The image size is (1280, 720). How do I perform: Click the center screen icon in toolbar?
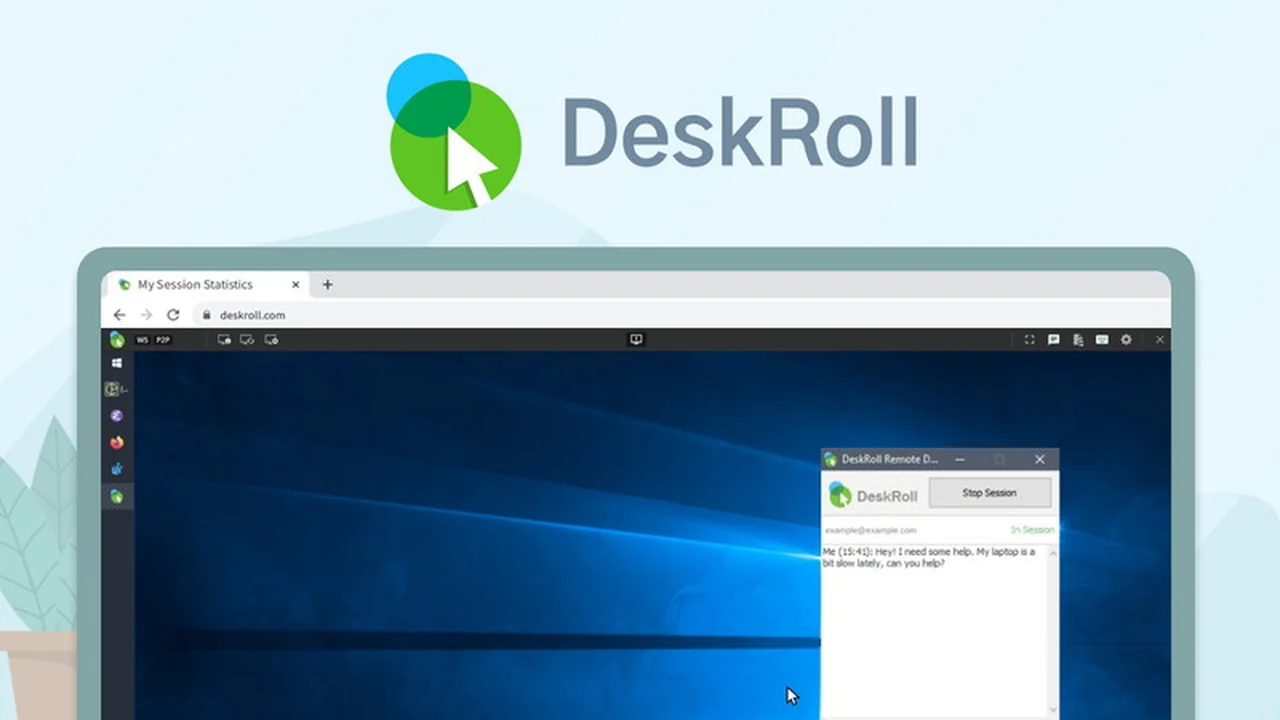(x=636, y=340)
